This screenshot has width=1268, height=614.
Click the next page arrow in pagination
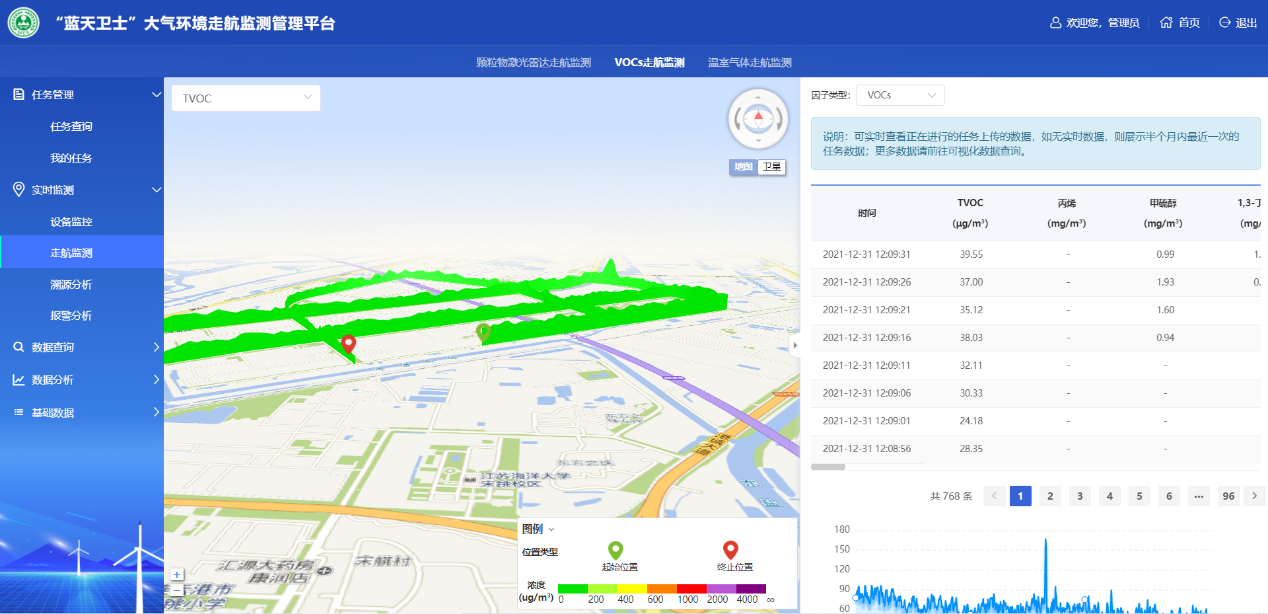(x=1255, y=496)
